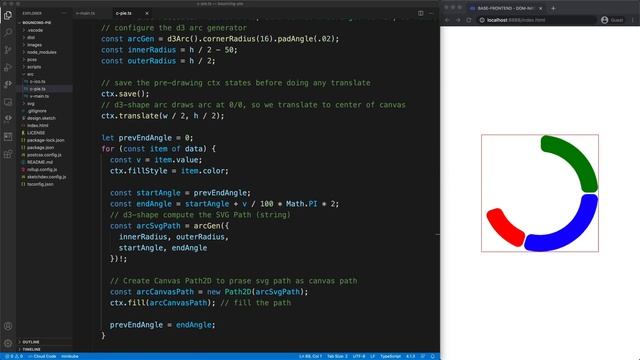This screenshot has width=640, height=360.
Task: Open Explorer panel more actions ellipsis
Action: tap(64, 13)
